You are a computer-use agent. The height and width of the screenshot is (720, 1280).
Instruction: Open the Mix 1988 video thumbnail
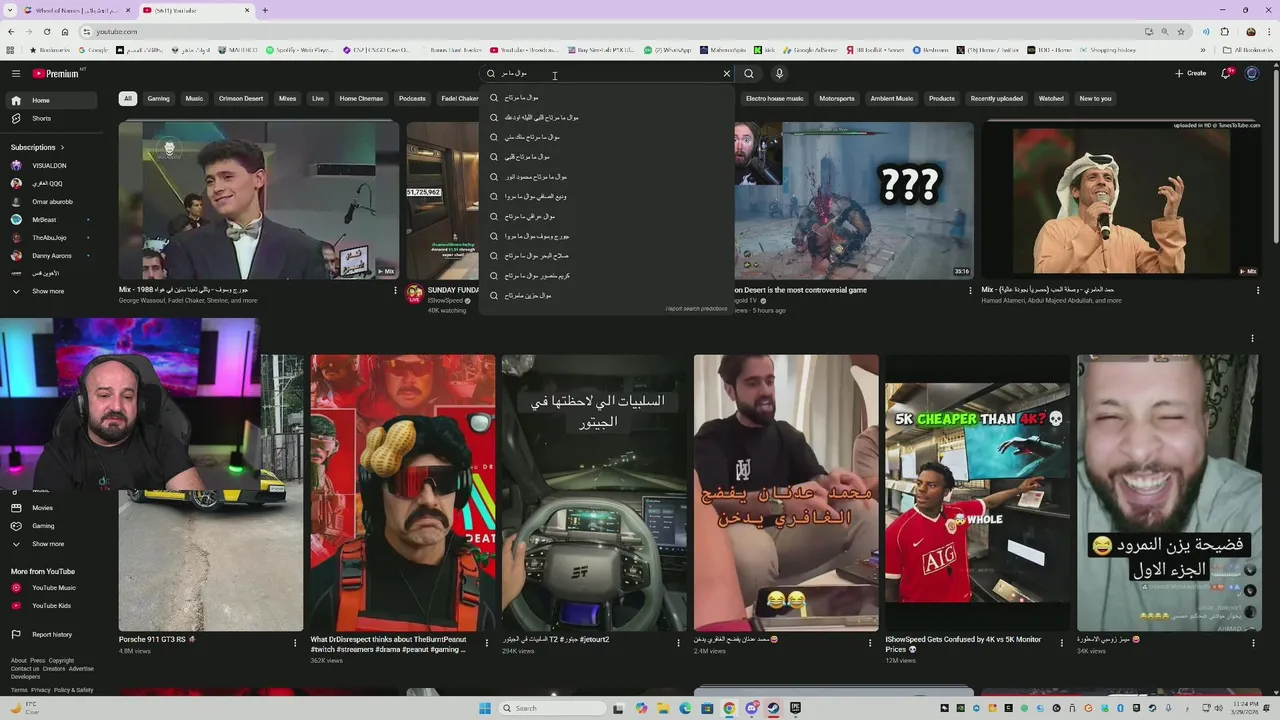259,200
